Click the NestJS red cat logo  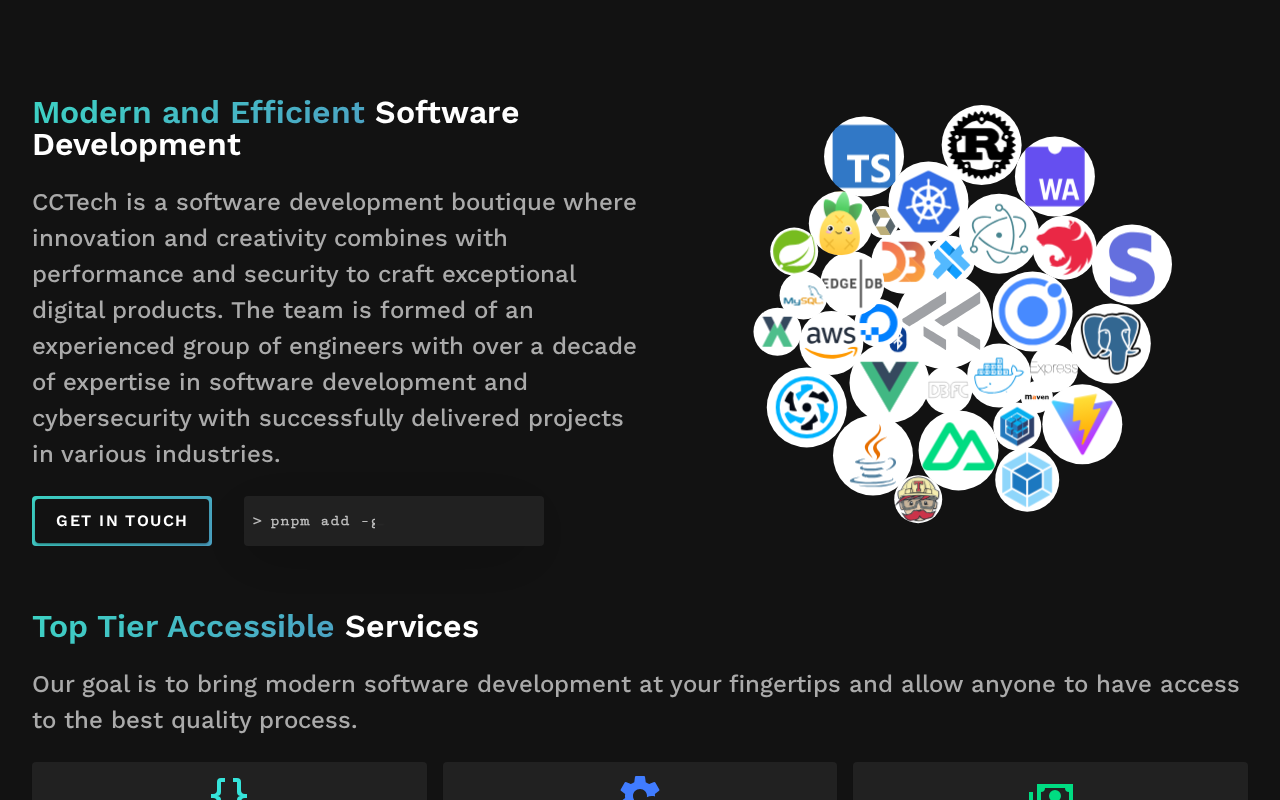(x=1064, y=247)
